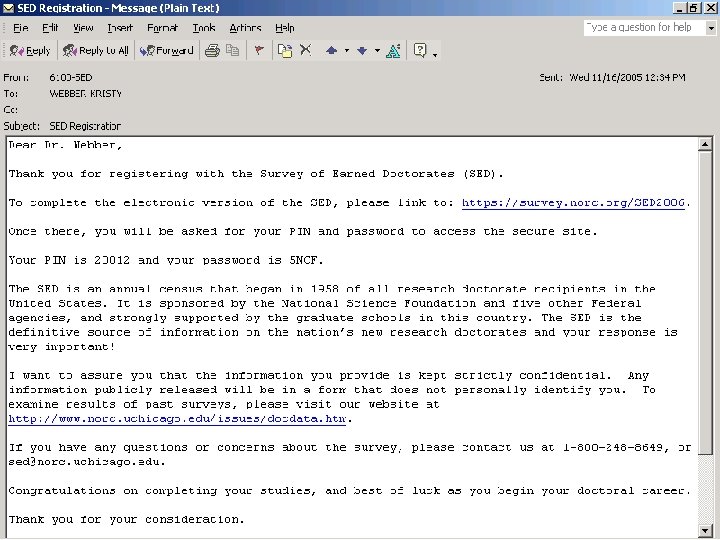The width and height of the screenshot is (720, 540).
Task: Open the File menu
Action: pyautogui.click(x=21, y=28)
